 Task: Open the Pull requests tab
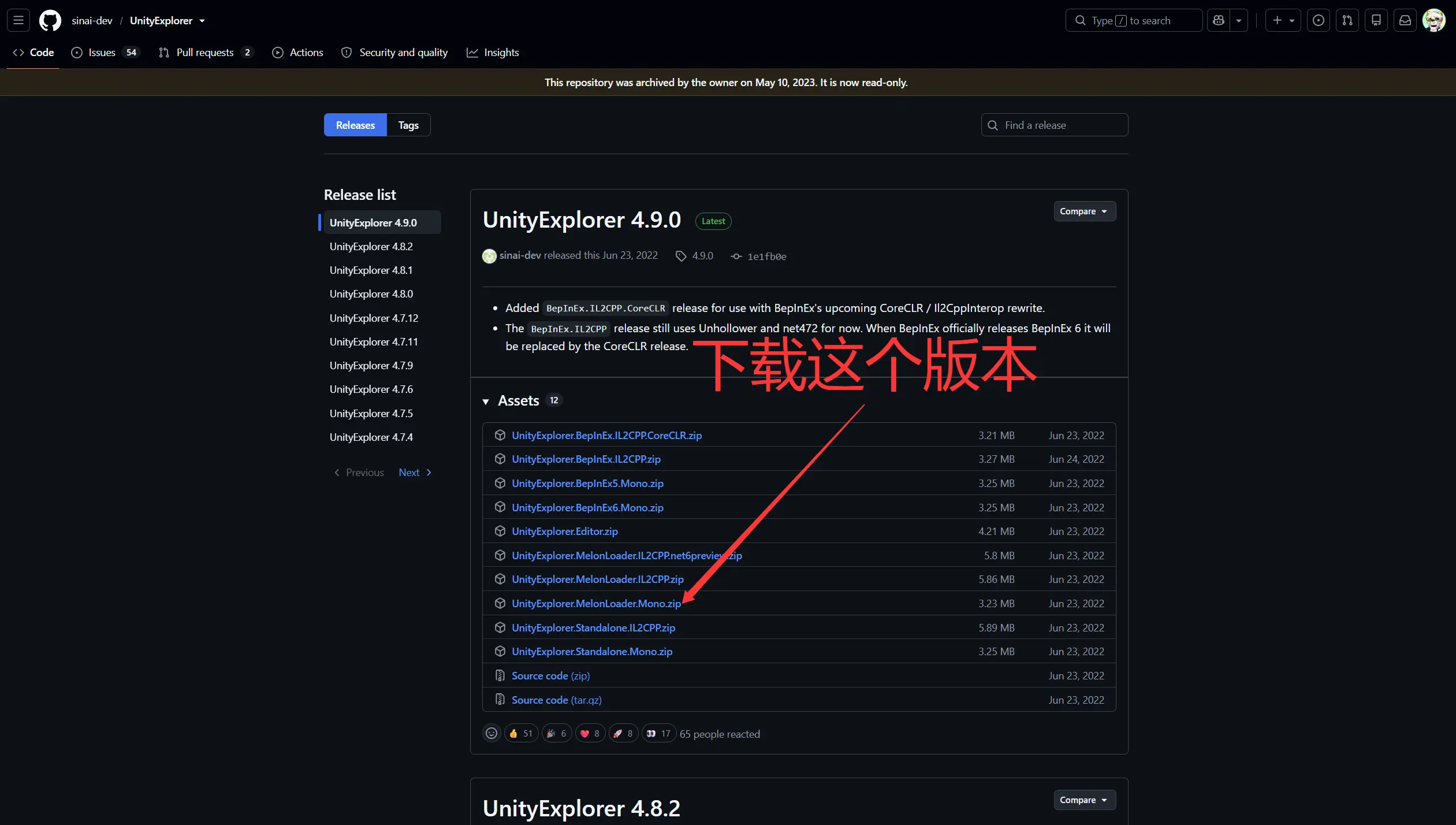[206, 53]
